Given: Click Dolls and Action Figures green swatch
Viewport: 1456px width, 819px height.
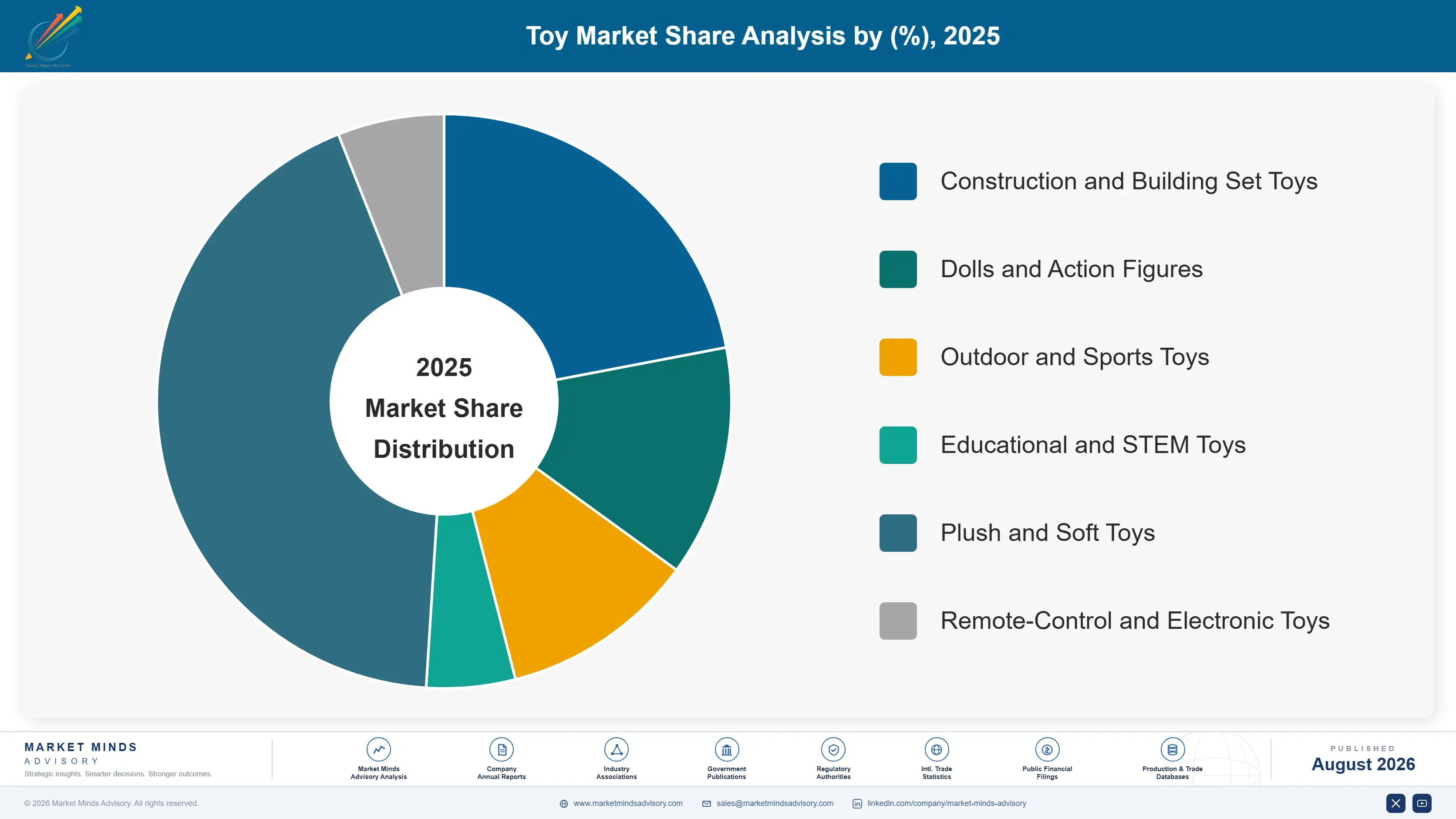Looking at the screenshot, I should (x=898, y=269).
